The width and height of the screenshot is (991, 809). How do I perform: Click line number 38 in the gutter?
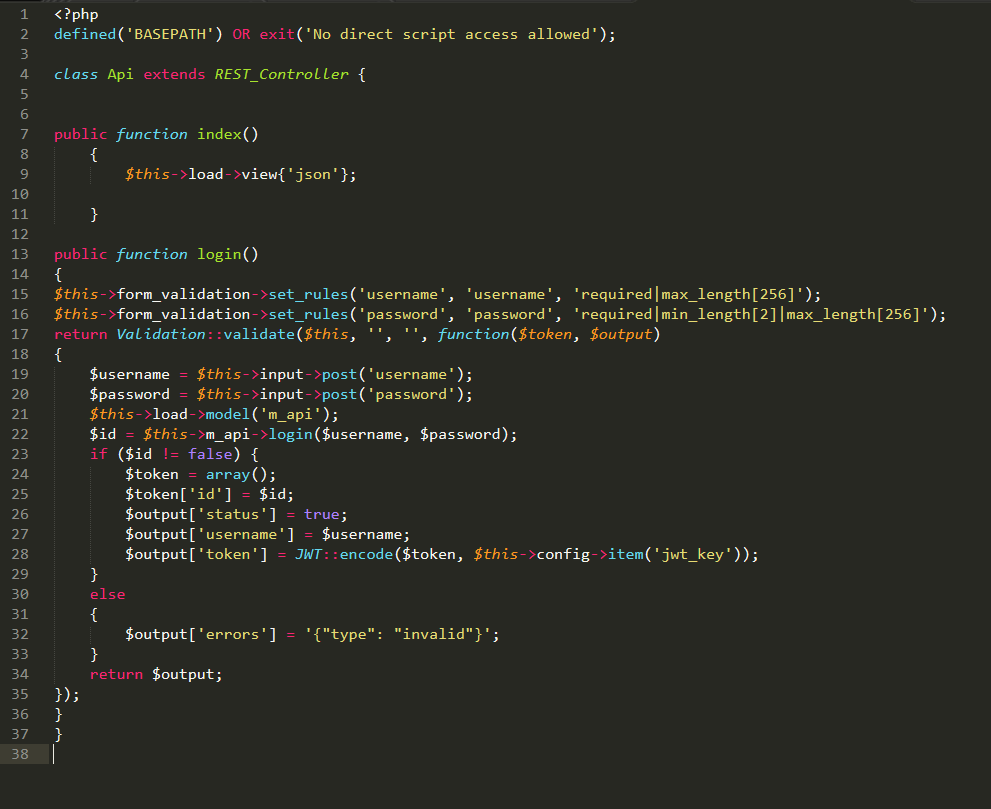(x=20, y=754)
